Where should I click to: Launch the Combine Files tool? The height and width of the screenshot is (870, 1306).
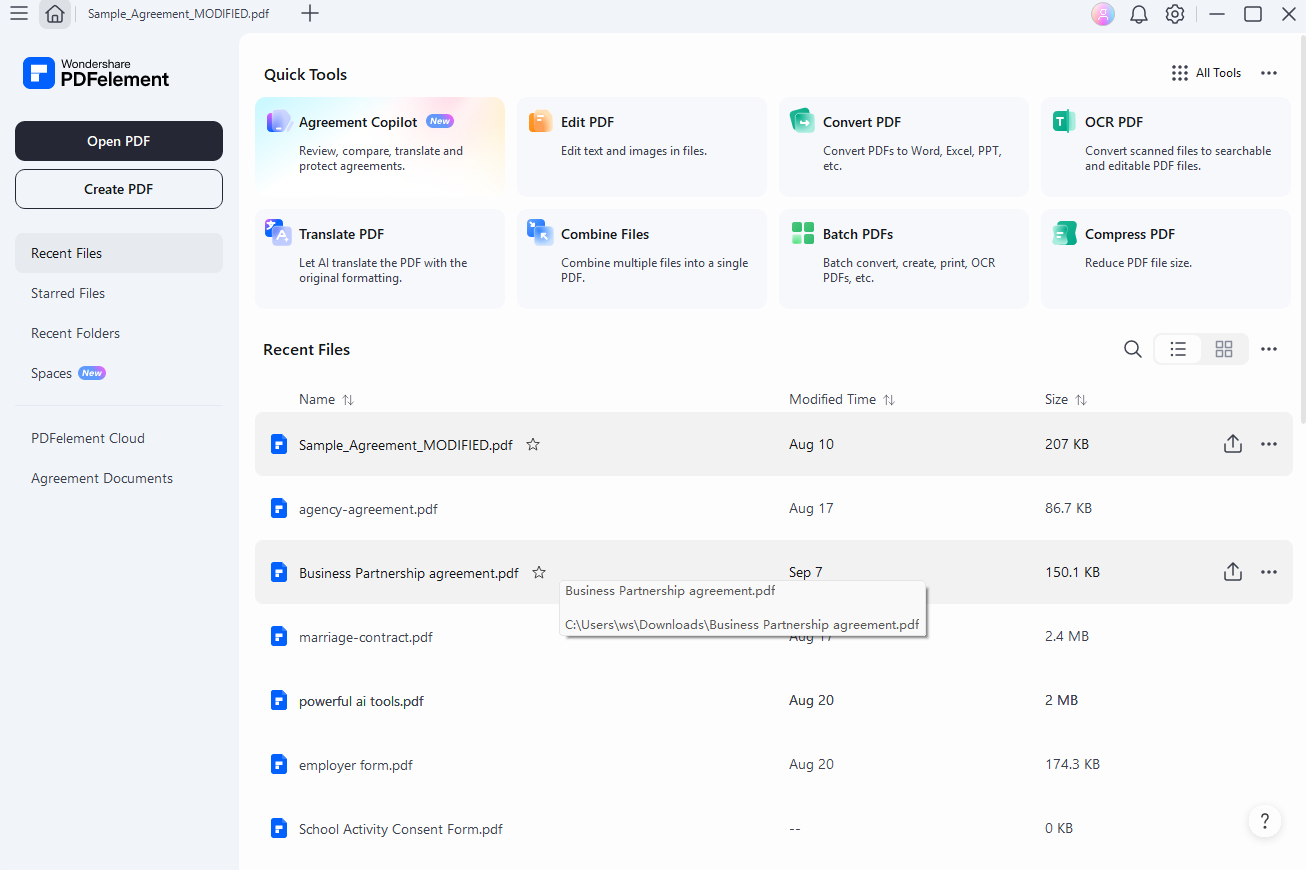(x=642, y=258)
